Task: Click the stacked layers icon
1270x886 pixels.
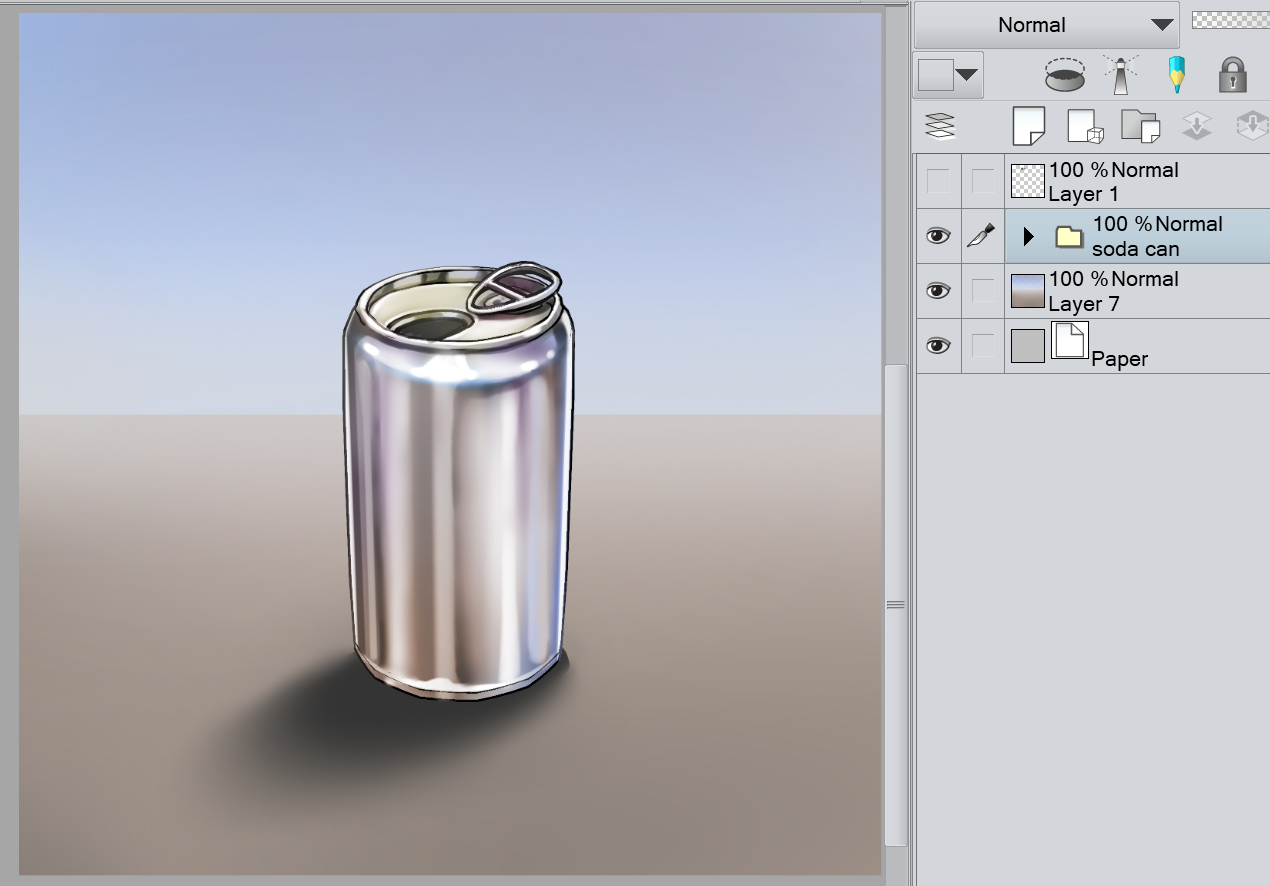Action: [x=941, y=126]
